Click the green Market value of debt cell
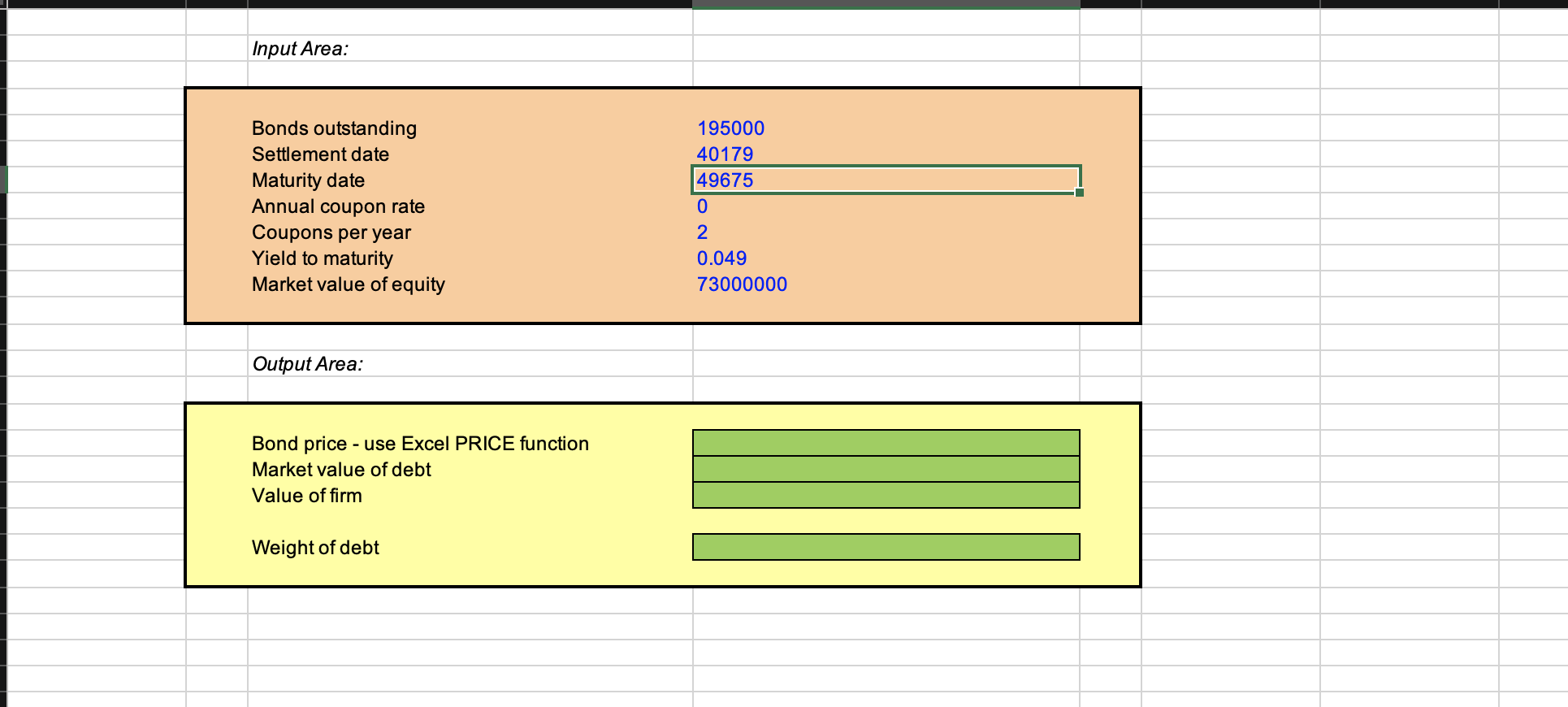 click(x=886, y=469)
